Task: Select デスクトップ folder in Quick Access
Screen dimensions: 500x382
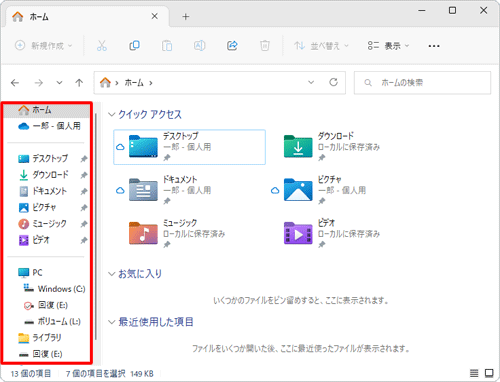Action: point(189,147)
